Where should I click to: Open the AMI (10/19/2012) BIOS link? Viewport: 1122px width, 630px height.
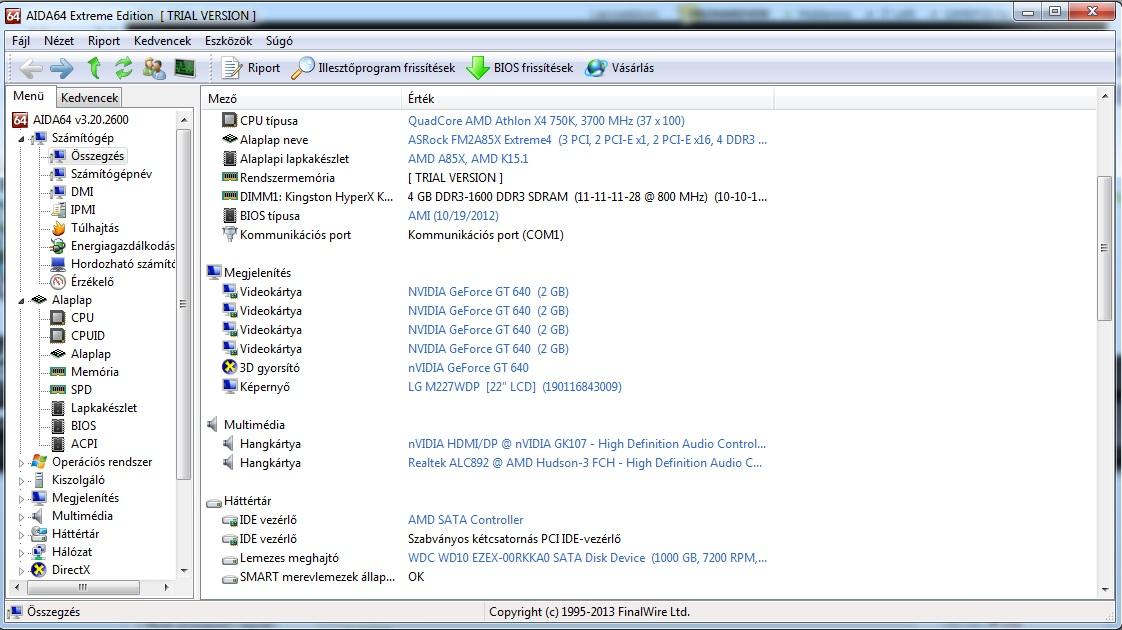tap(453, 215)
